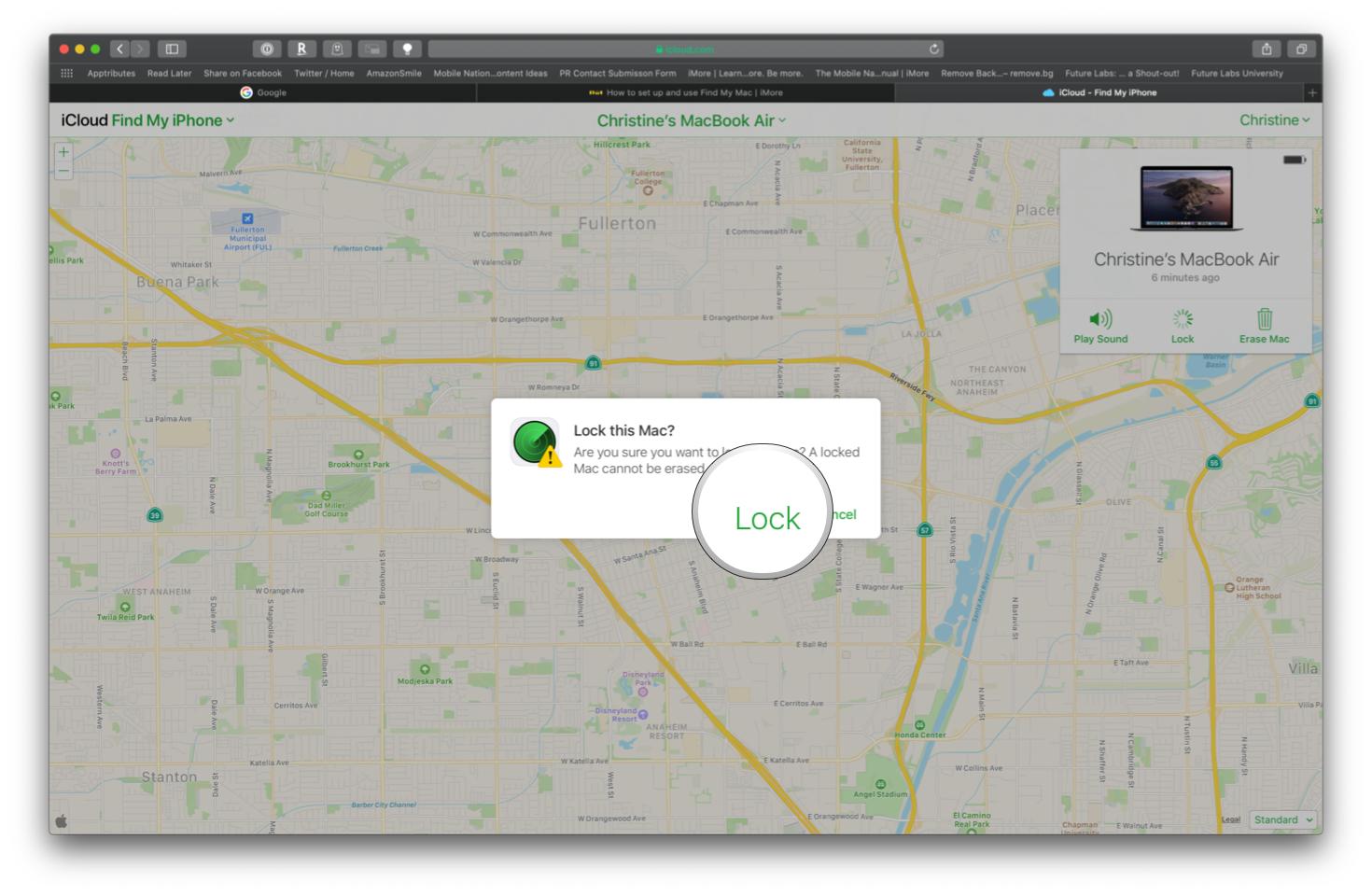Open PR Contact Submisson Form bookmark

618,73
